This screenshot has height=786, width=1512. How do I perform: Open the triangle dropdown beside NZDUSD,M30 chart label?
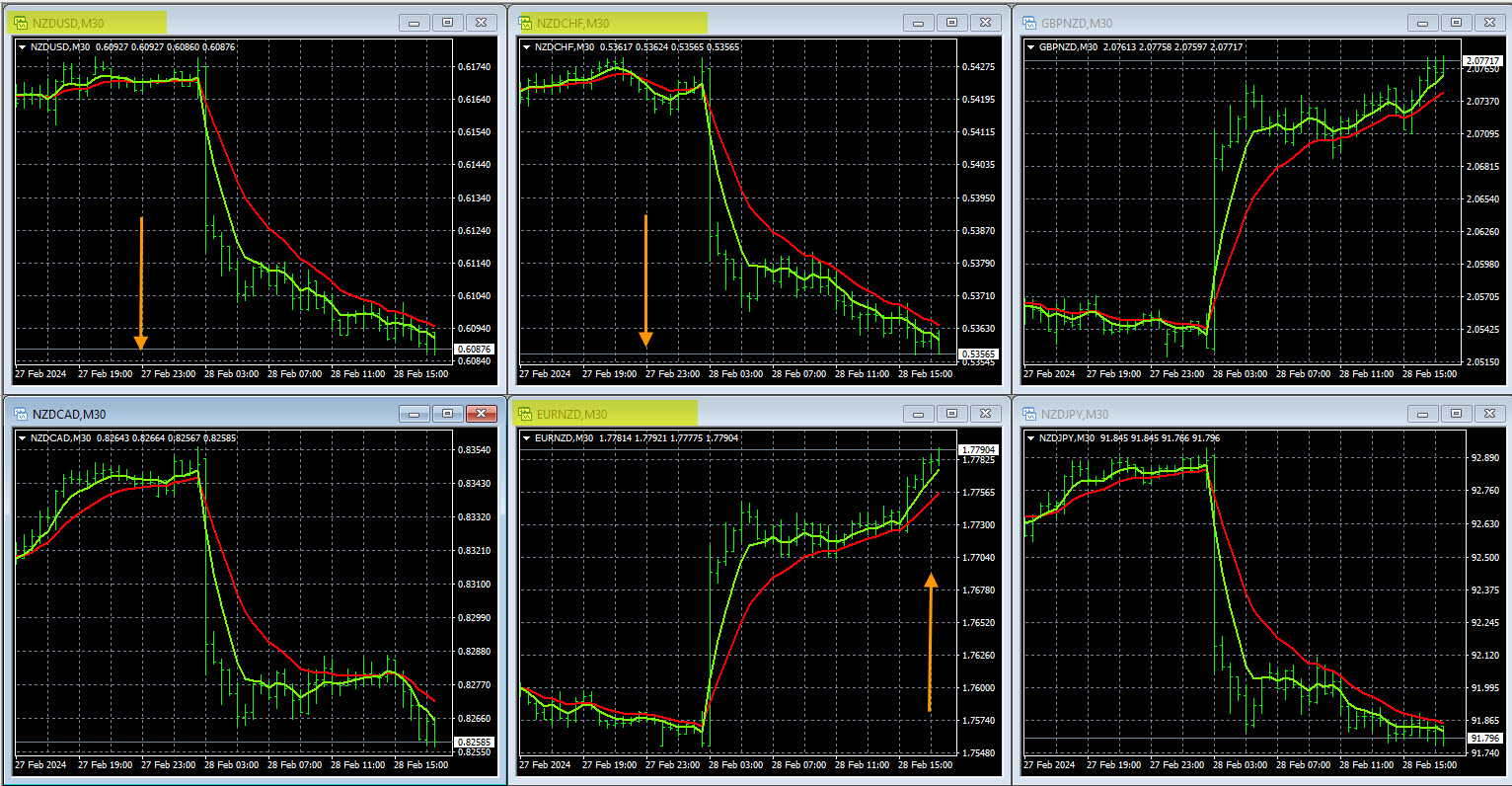[x=23, y=46]
